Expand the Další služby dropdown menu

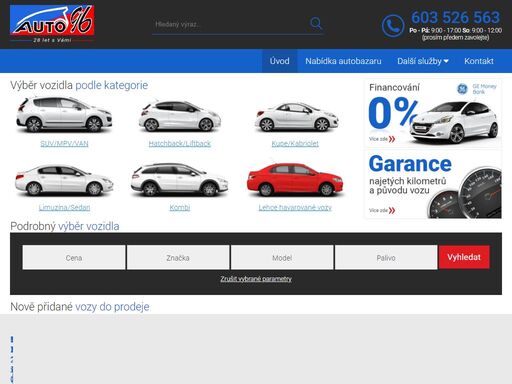[x=423, y=61]
